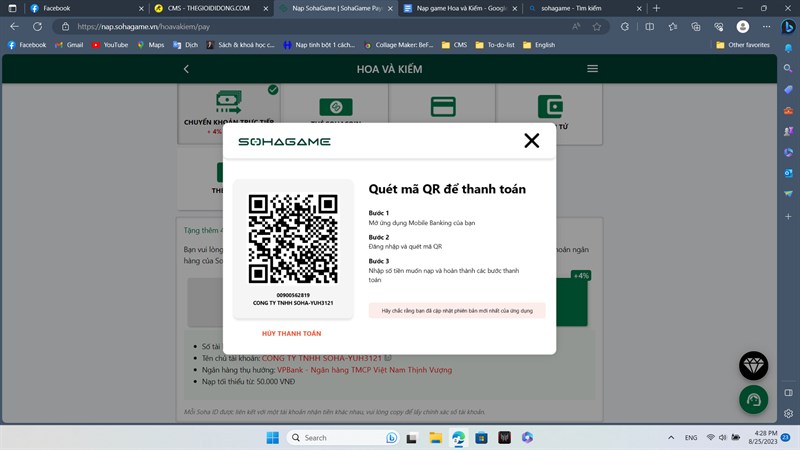The height and width of the screenshot is (450, 800).
Task: Open the favorites list icon
Action: pos(672,27)
